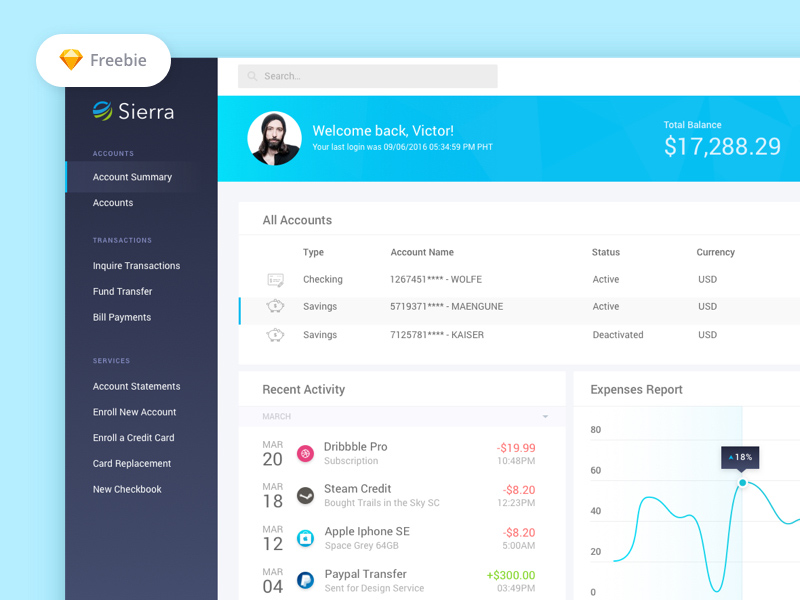Click the MAENGUNE savings piggy bank icon

[275, 307]
